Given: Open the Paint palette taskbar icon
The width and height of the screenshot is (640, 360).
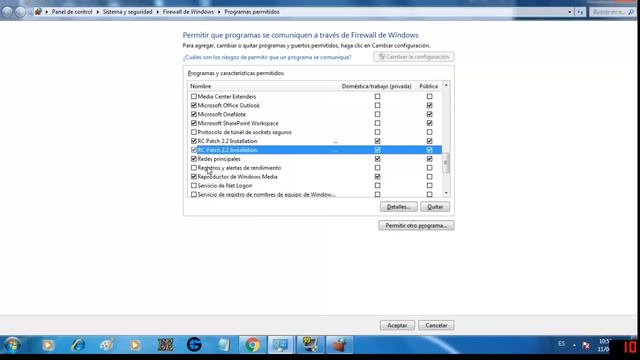Looking at the screenshot, I should point(107,345).
